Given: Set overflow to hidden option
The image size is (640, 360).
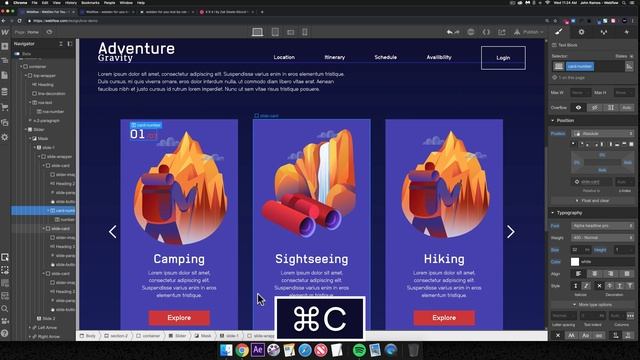Looking at the screenshot, I should (x=595, y=108).
